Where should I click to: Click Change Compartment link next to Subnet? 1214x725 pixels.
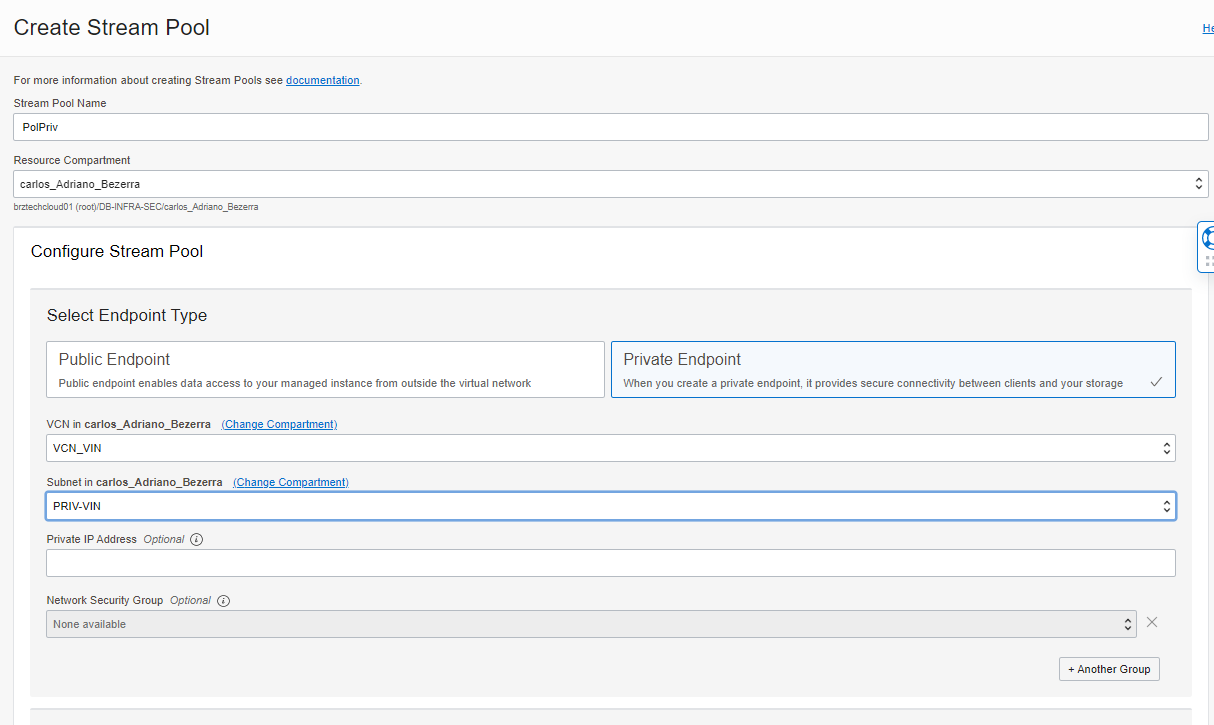[x=290, y=482]
